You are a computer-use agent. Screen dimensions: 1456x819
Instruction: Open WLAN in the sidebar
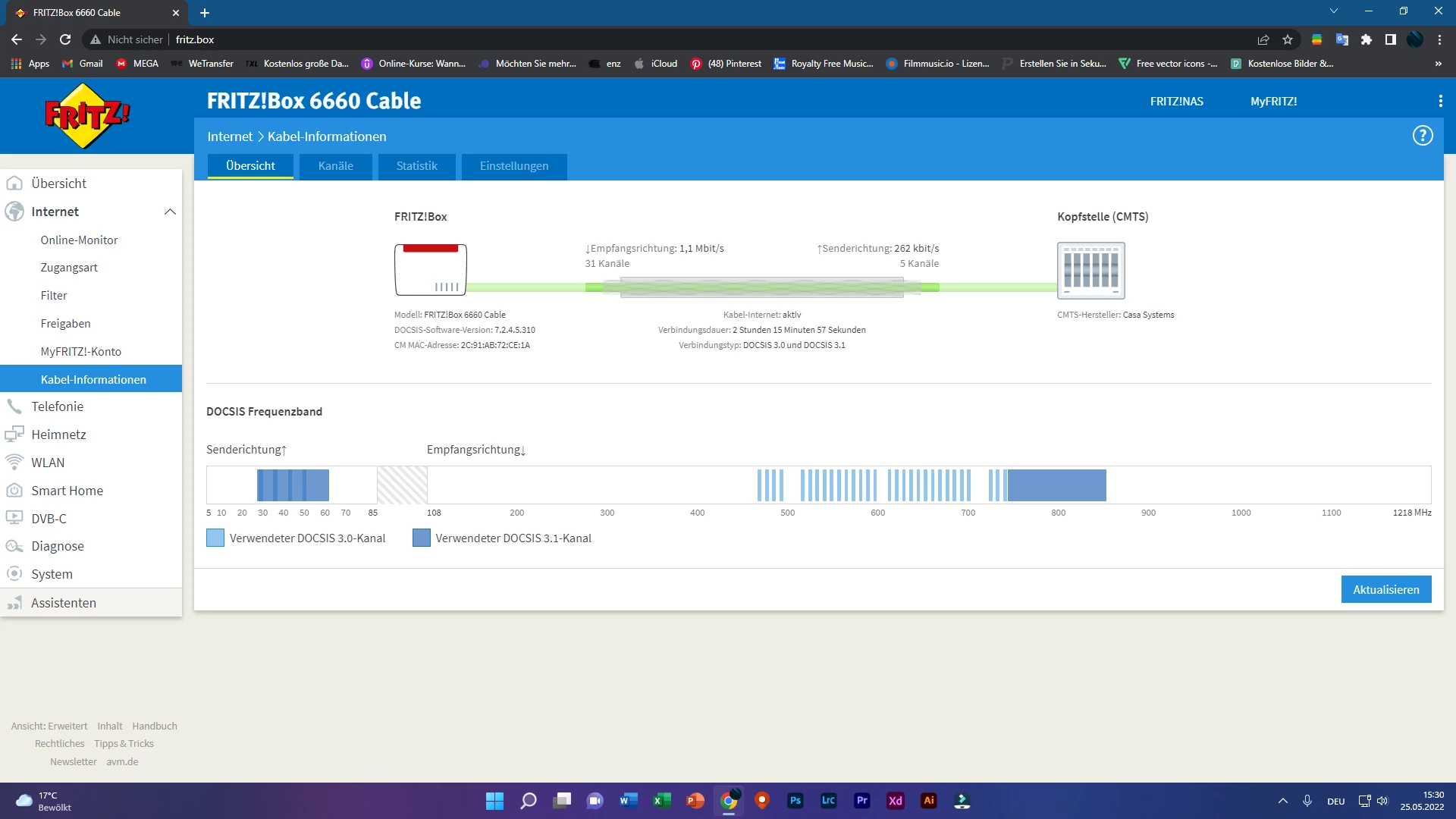point(47,463)
